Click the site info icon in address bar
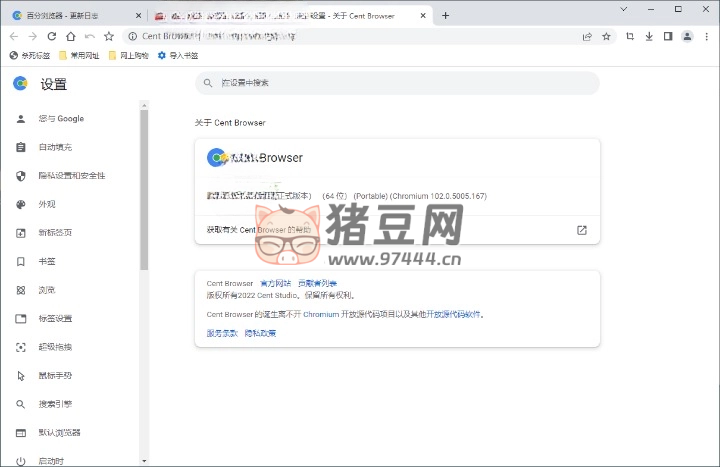Image resolution: width=720 pixels, height=467 pixels. [x=133, y=36]
